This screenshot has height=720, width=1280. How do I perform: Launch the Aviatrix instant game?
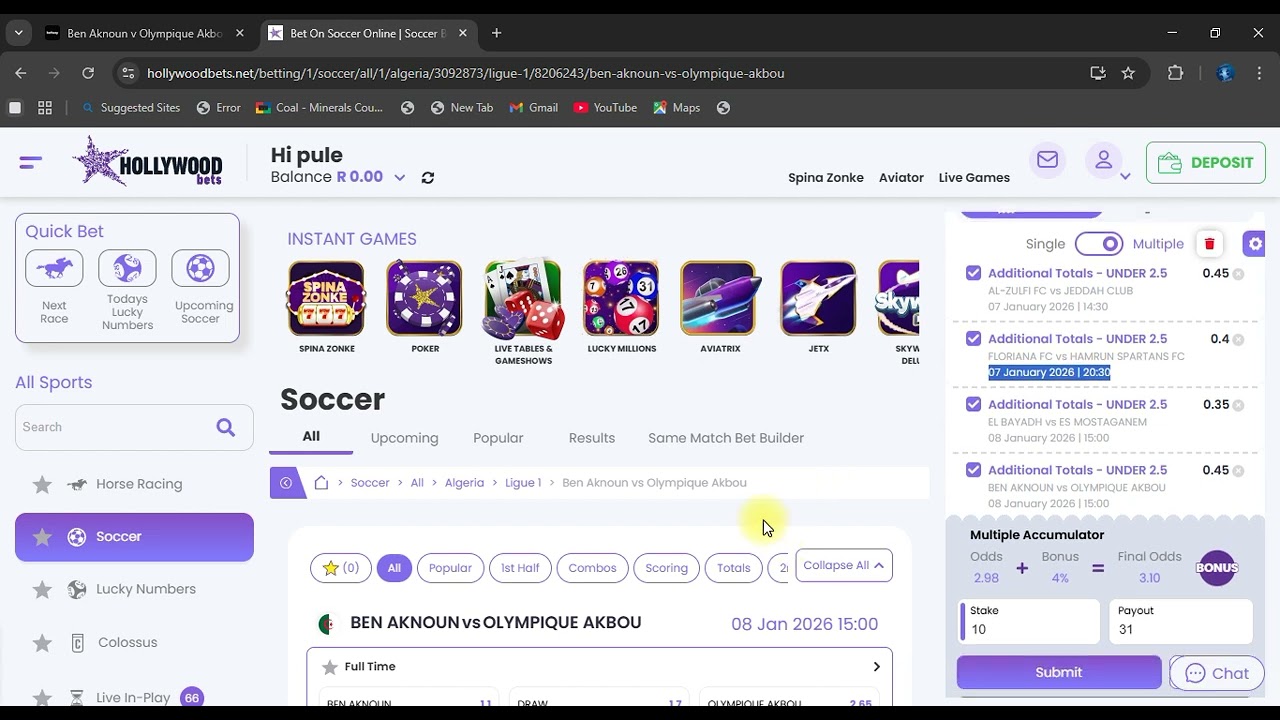719,299
